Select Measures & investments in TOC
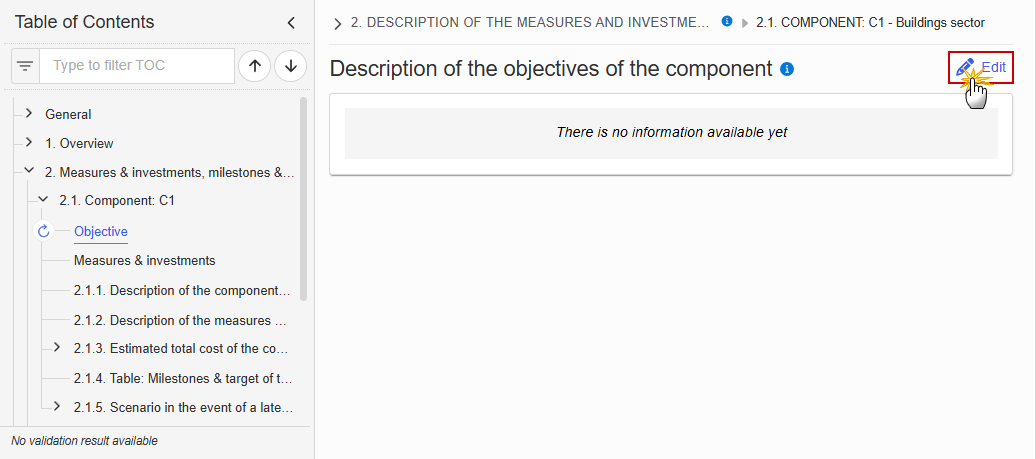This screenshot has width=1036, height=459. [145, 261]
